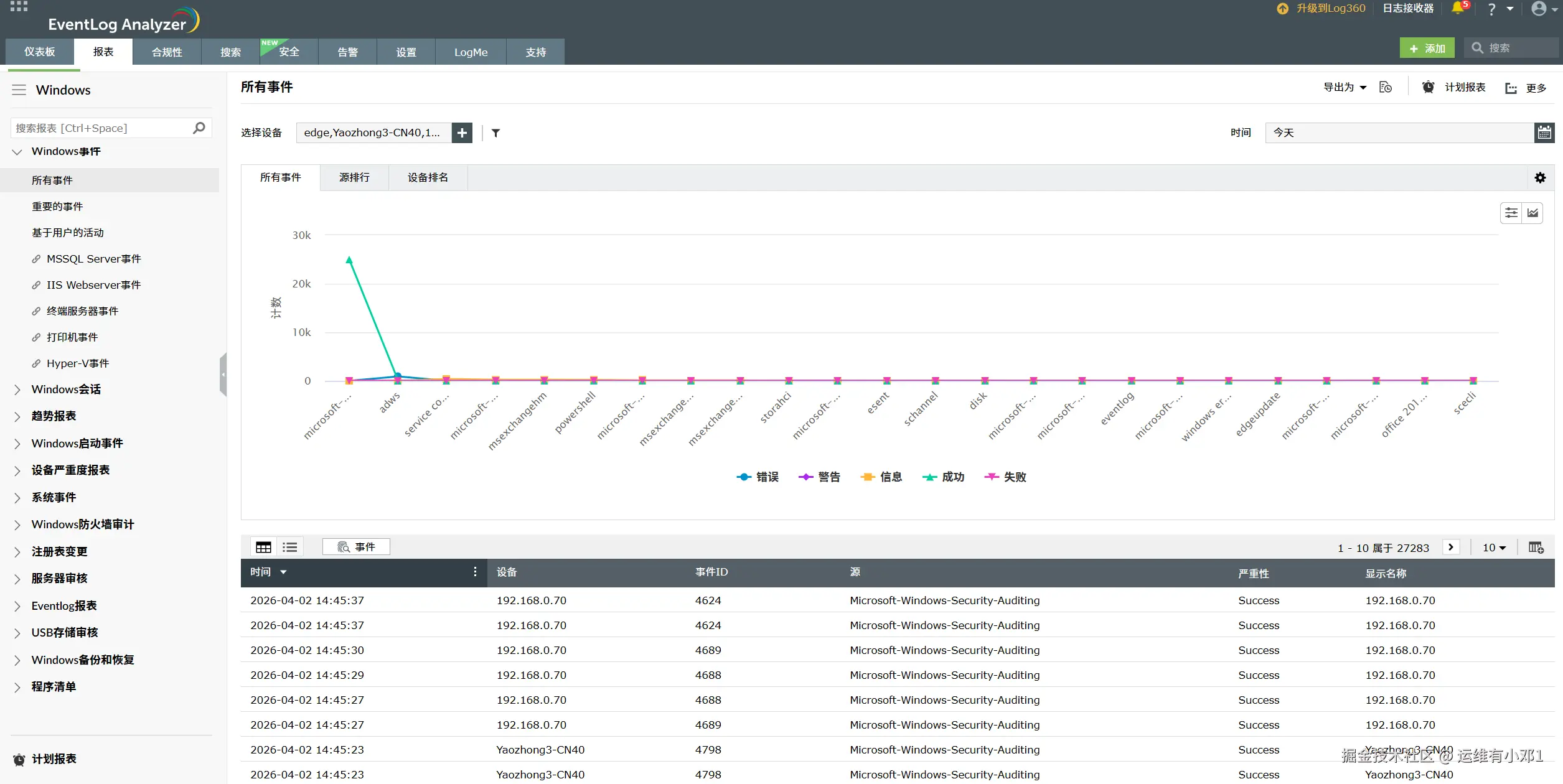Switch to the 源排行 tab

pyautogui.click(x=354, y=178)
